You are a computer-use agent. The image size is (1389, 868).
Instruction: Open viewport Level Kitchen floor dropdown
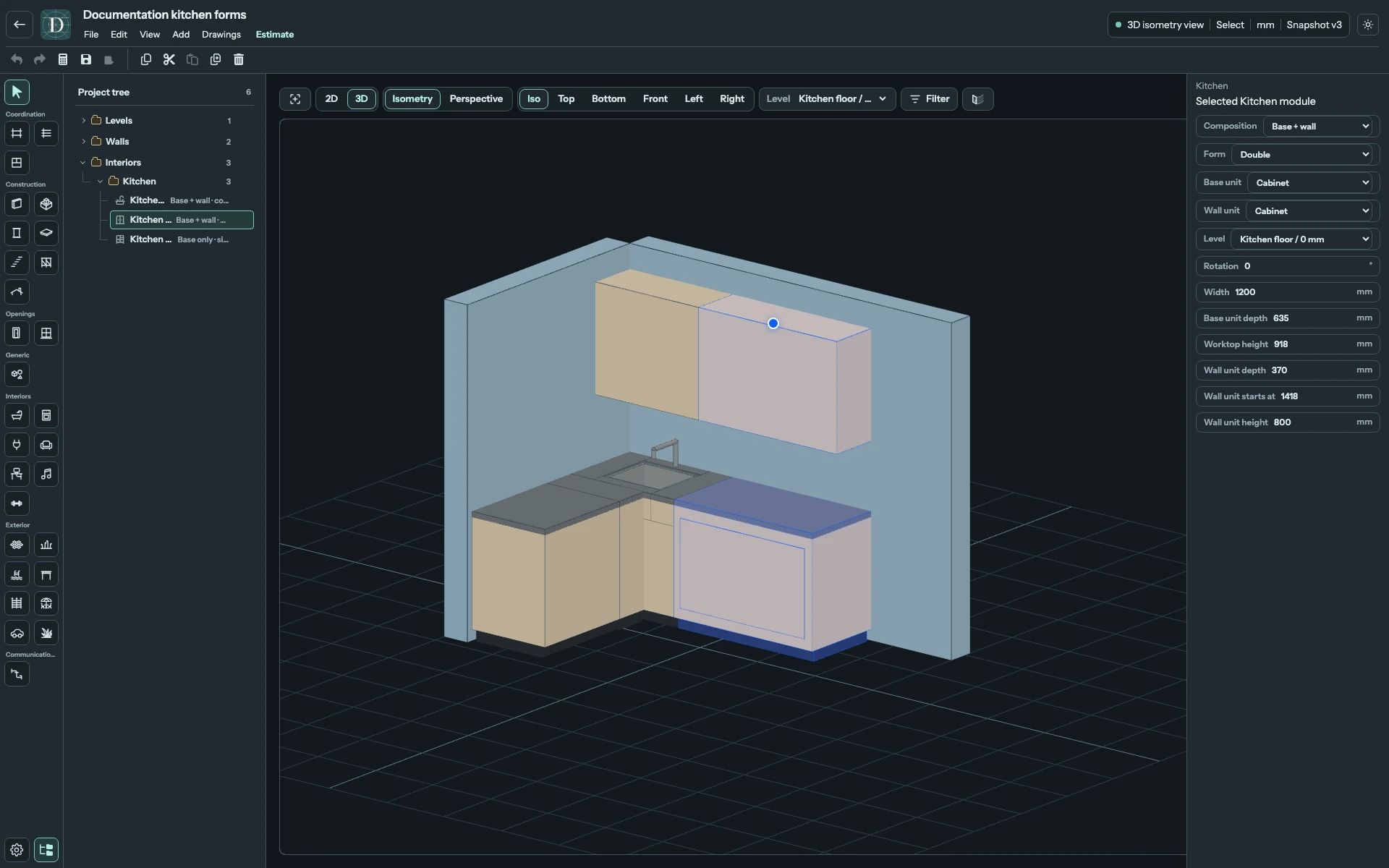click(828, 99)
